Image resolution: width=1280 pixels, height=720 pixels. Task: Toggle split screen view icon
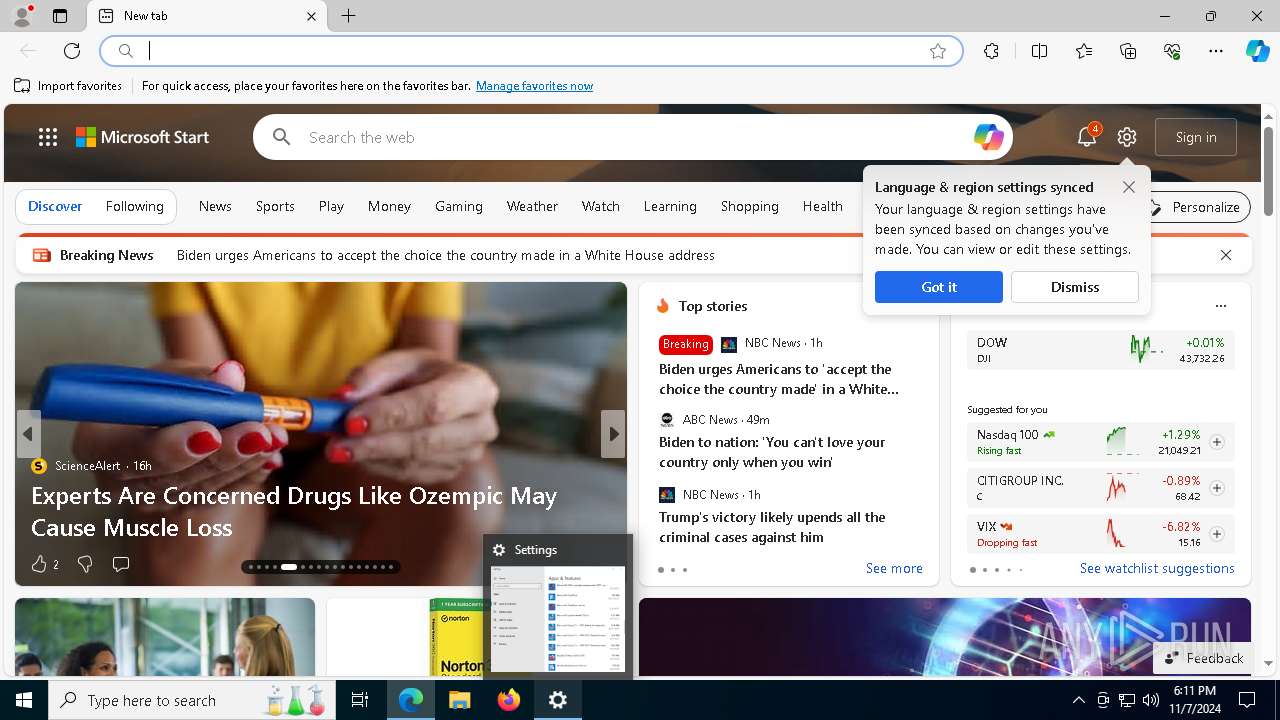pyautogui.click(x=1039, y=51)
